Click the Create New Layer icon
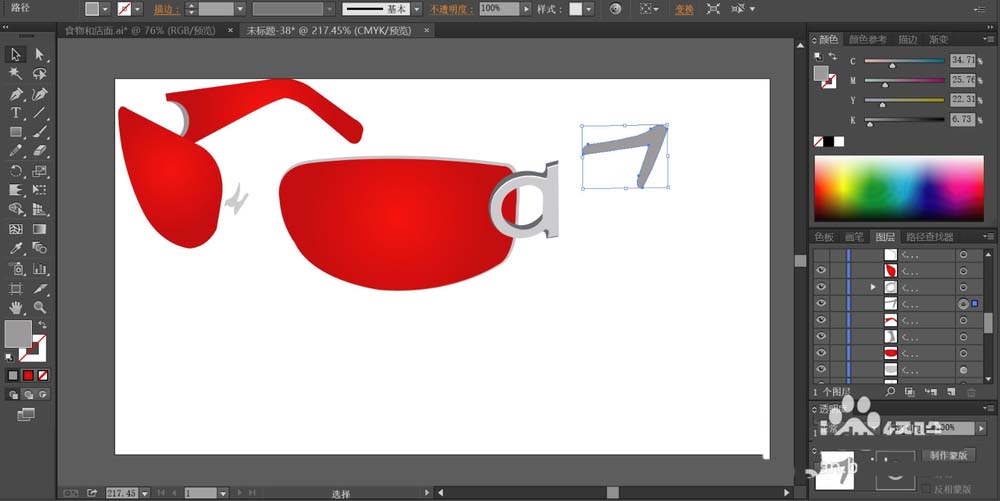Image resolution: width=1000 pixels, height=501 pixels. click(951, 392)
